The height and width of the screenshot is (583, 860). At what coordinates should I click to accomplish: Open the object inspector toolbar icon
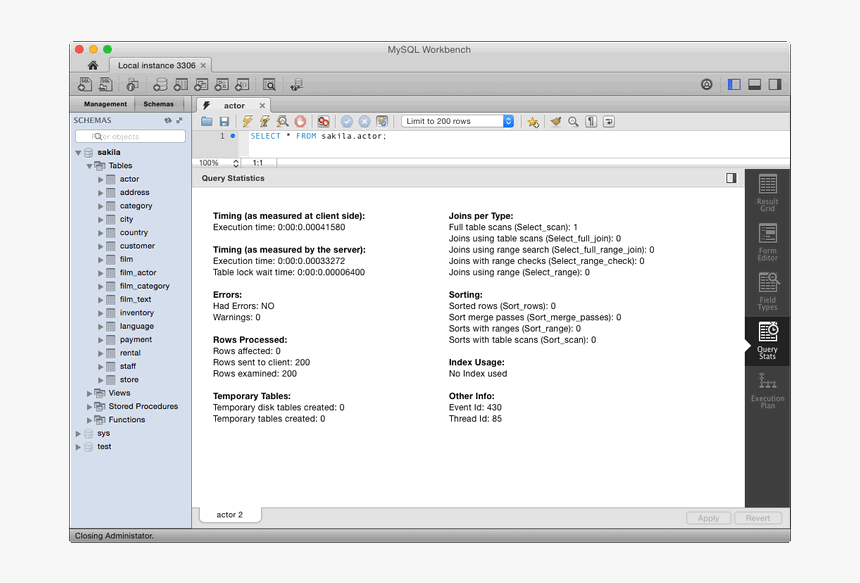tap(132, 84)
